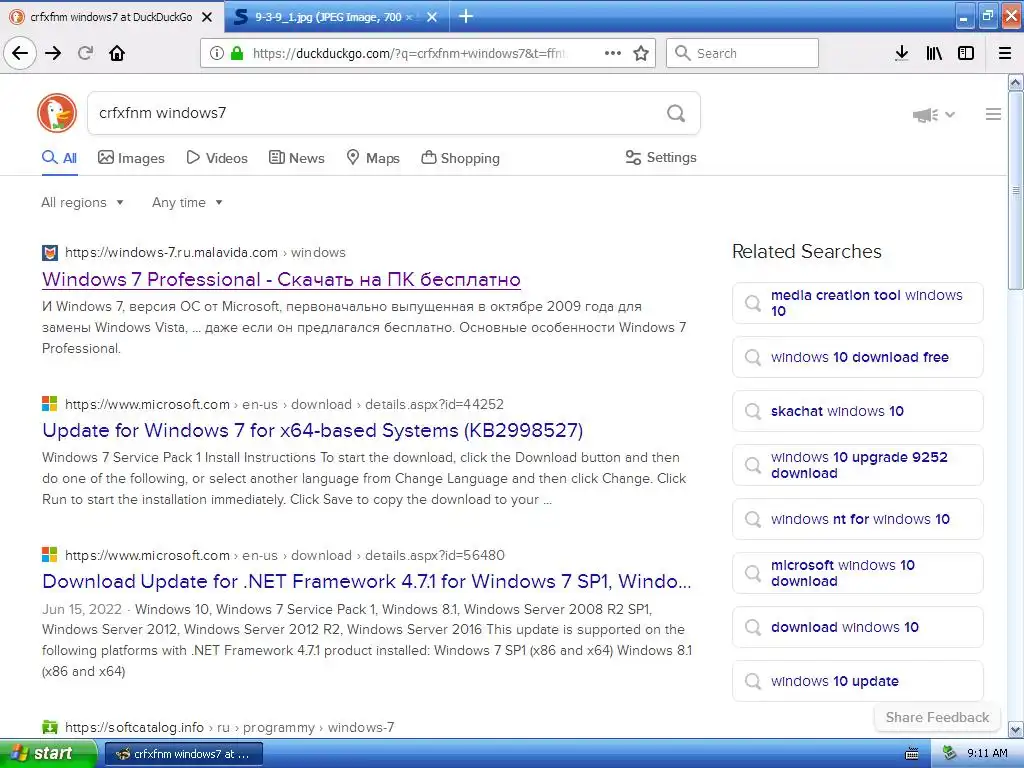Click the green padlock security icon
The width and height of the screenshot is (1024, 768).
(237, 53)
